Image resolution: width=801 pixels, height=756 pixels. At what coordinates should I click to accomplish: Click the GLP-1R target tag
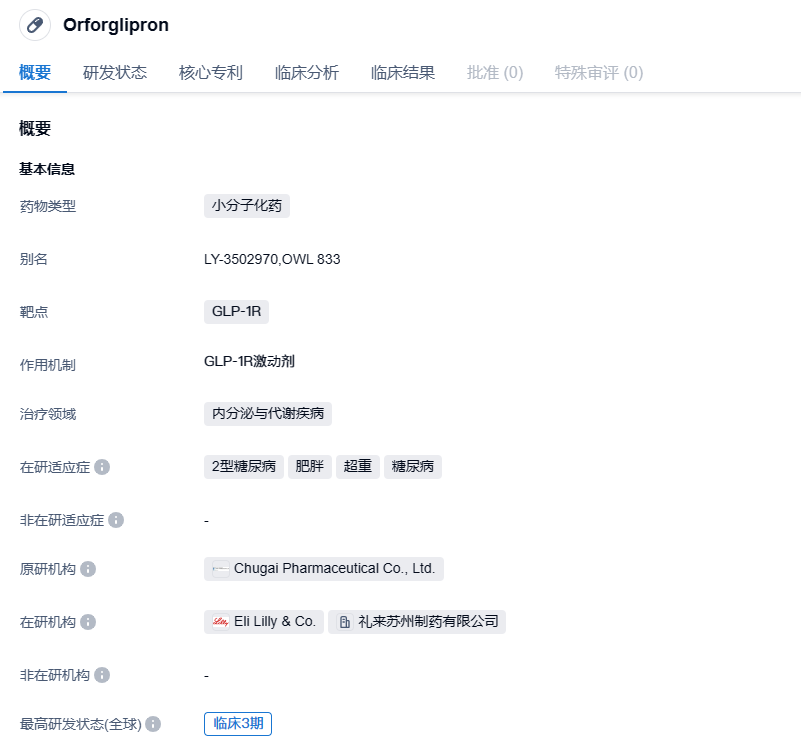[236, 312]
